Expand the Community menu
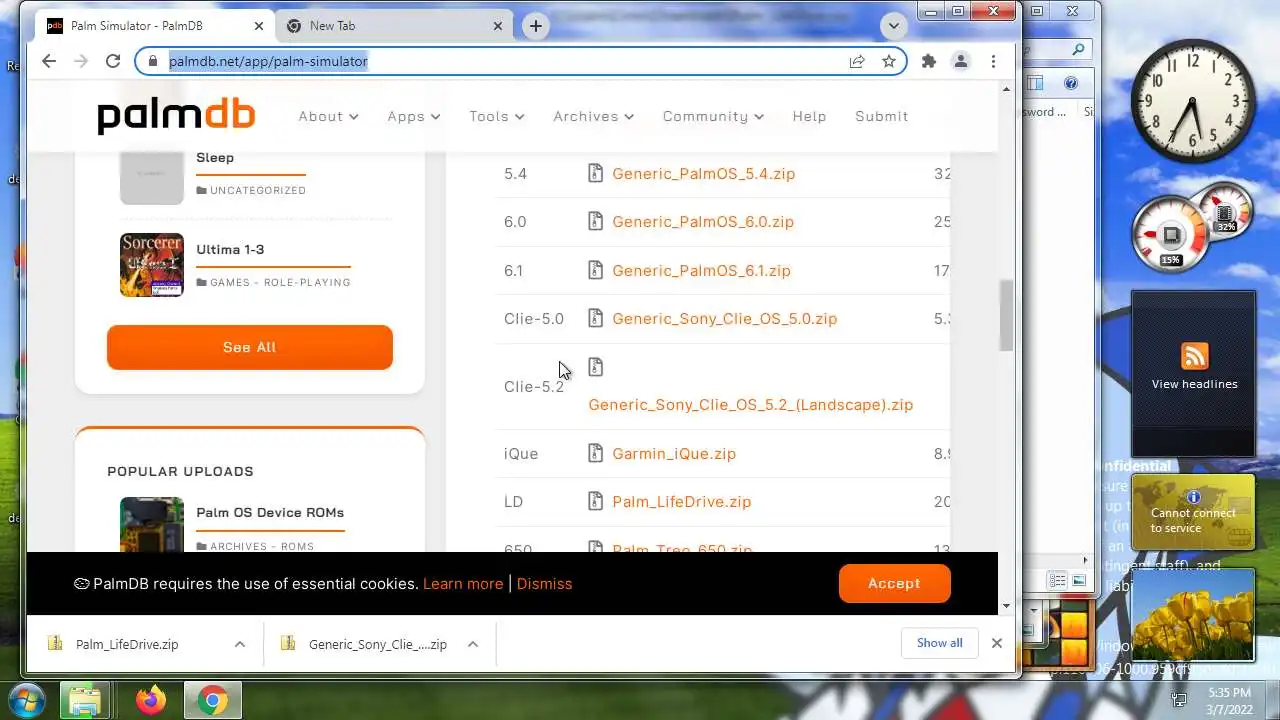This screenshot has width=1280, height=720. (x=713, y=116)
